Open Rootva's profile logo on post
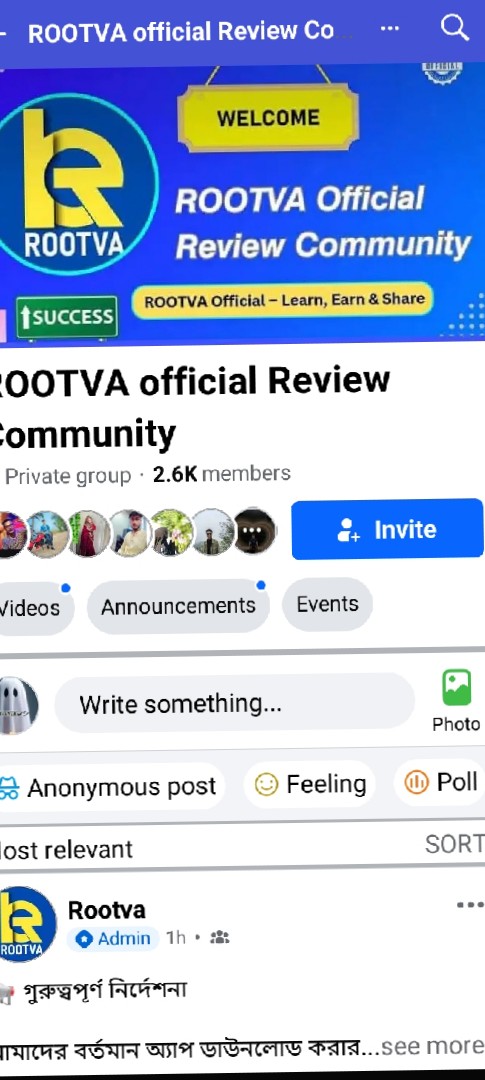The height and width of the screenshot is (1080, 485). (26, 924)
